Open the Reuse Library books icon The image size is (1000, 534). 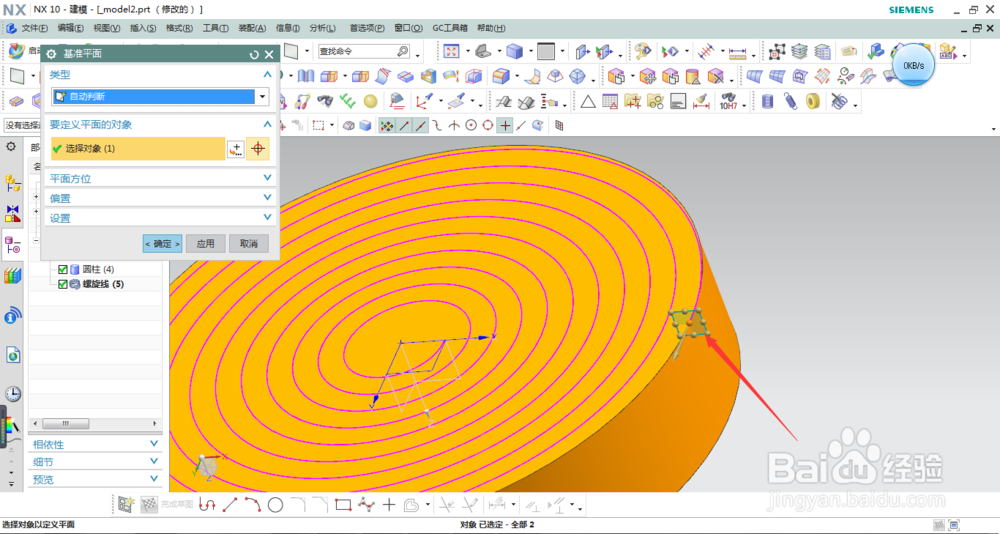point(12,276)
